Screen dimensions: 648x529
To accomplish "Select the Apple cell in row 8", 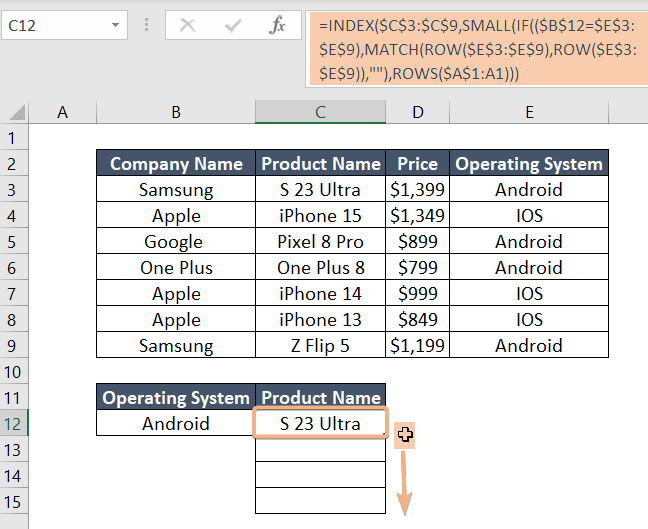I will pos(176,320).
